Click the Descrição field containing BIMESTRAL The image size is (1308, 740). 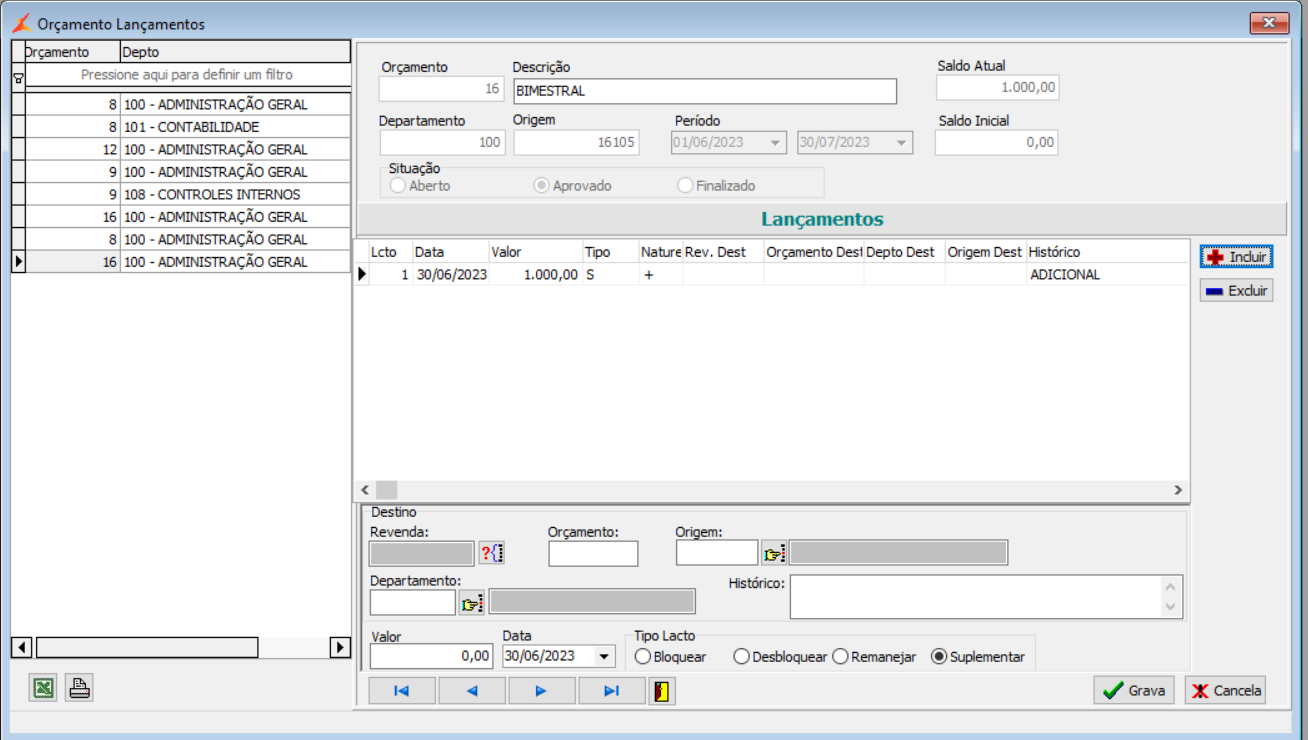coord(705,91)
